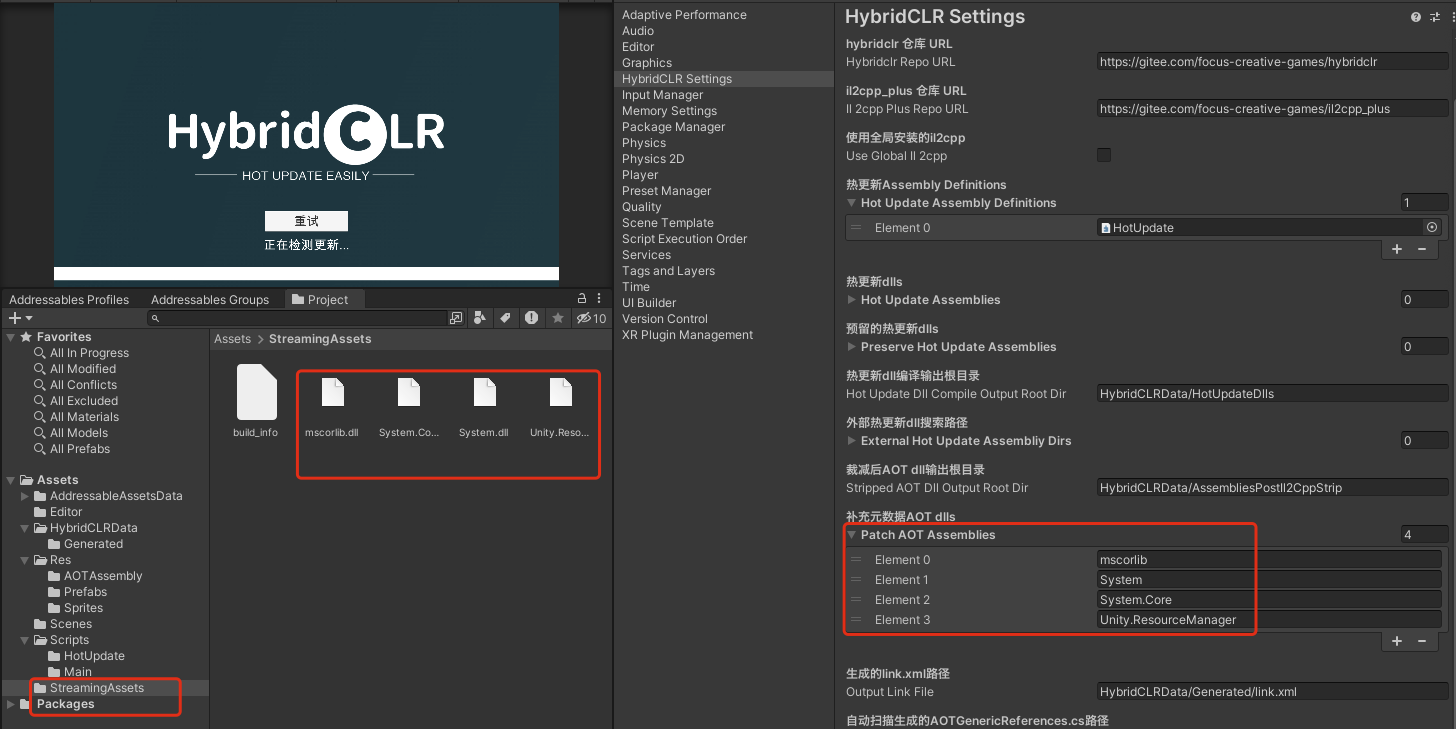Remove an element from Patch AOT Assemblies
Screen dimensions: 1456x729
1422,641
